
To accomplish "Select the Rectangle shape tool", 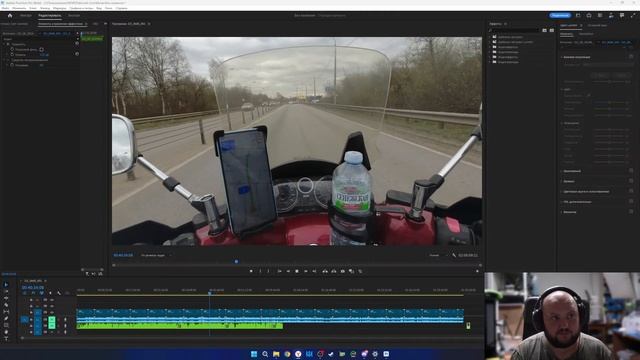I will tap(6, 325).
